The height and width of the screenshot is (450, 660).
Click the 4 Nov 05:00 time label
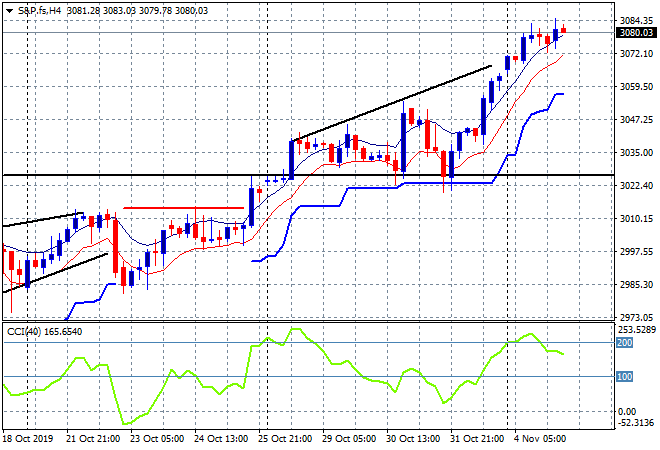[540, 439]
